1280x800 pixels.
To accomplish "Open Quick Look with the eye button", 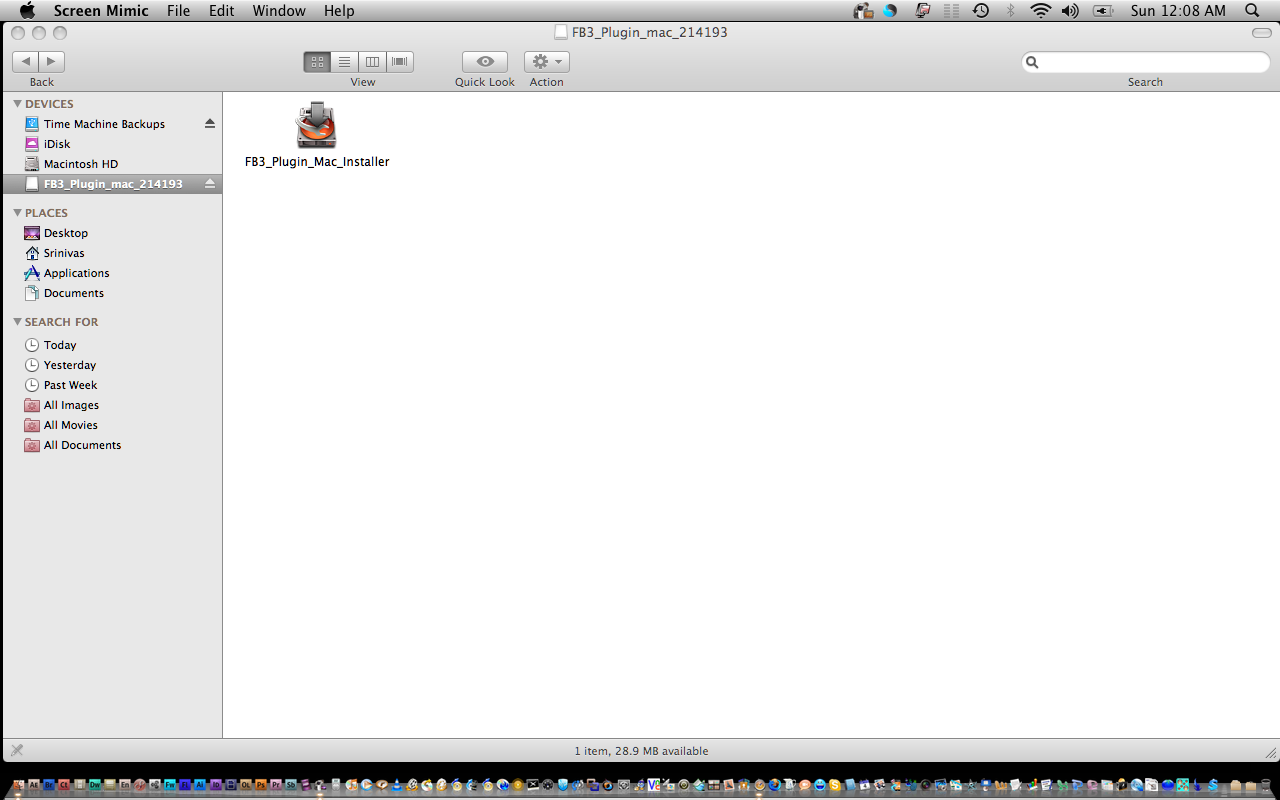I will coord(485,61).
